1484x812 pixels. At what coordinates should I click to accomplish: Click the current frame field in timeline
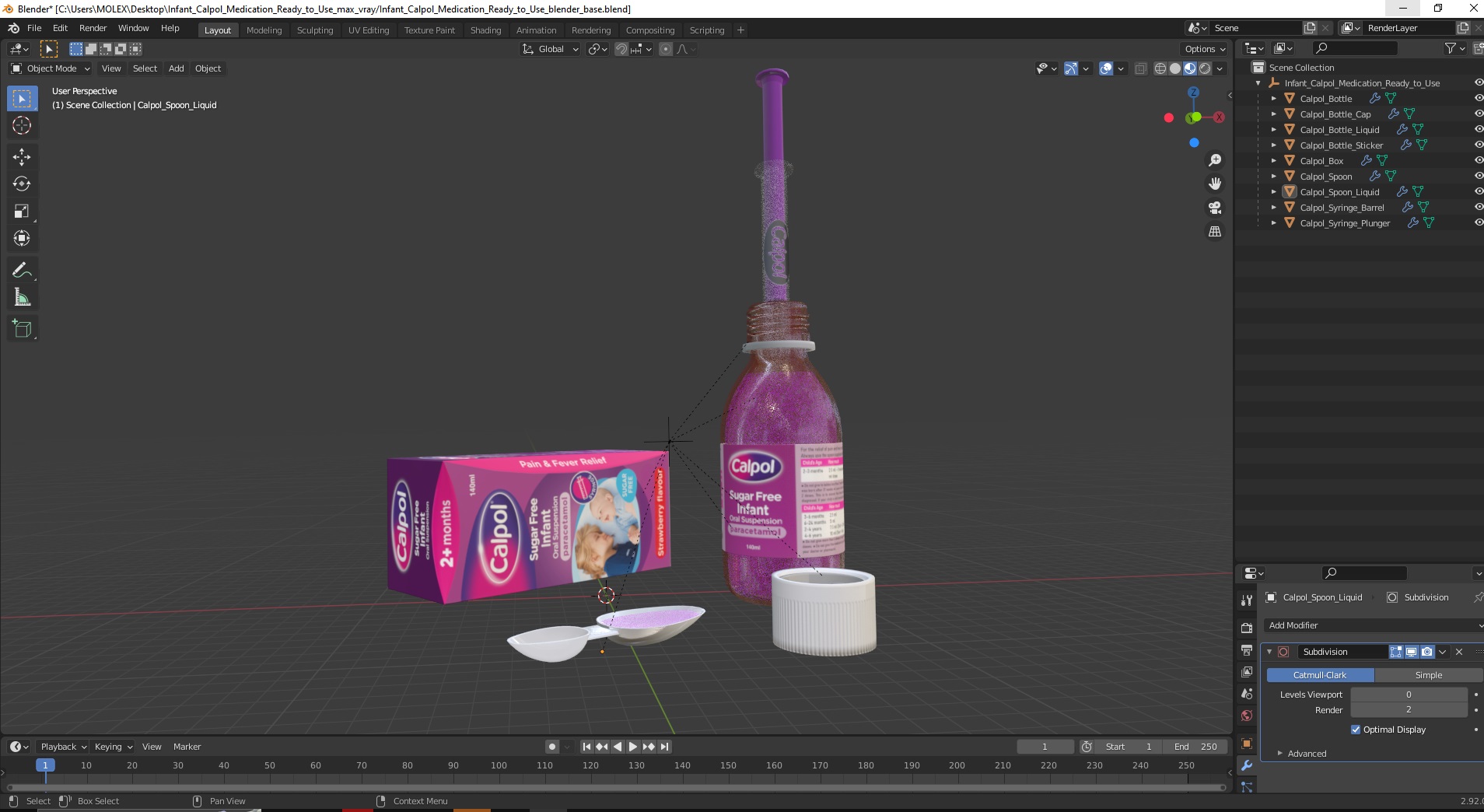[x=1045, y=747]
